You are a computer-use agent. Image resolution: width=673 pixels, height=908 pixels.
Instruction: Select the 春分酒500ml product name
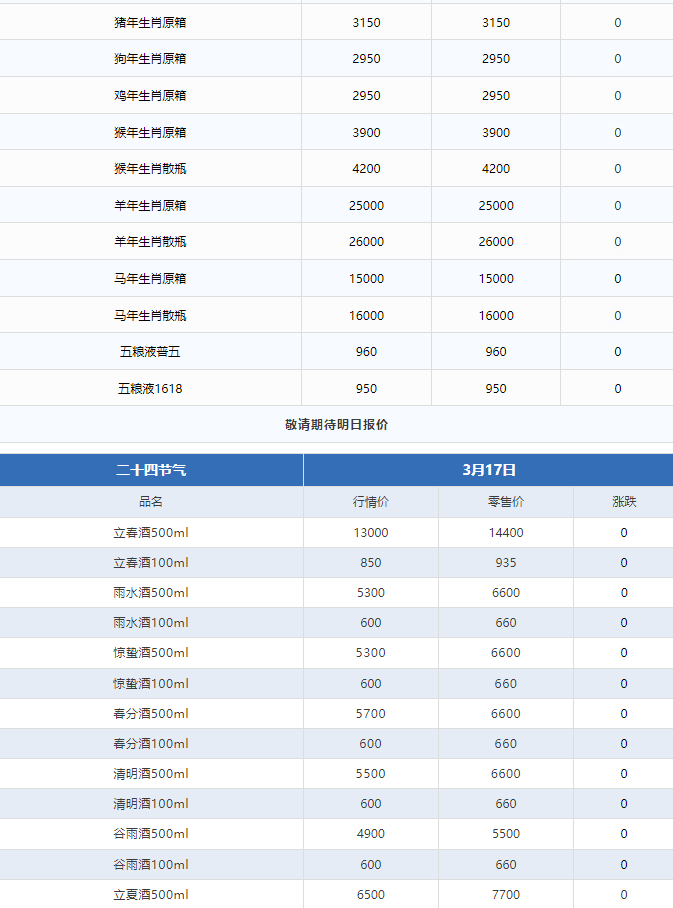[x=151, y=714]
